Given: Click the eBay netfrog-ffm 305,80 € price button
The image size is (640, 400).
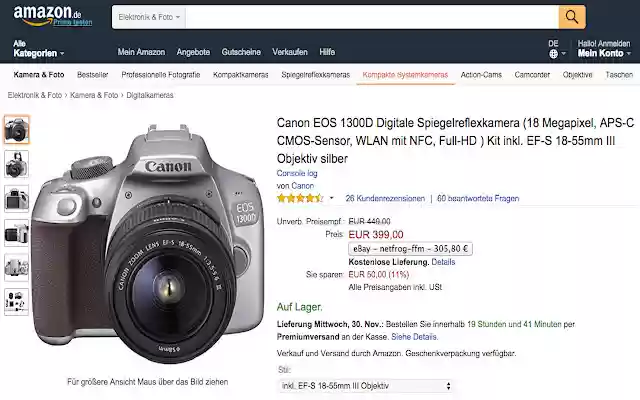Looking at the screenshot, I should tap(410, 249).
